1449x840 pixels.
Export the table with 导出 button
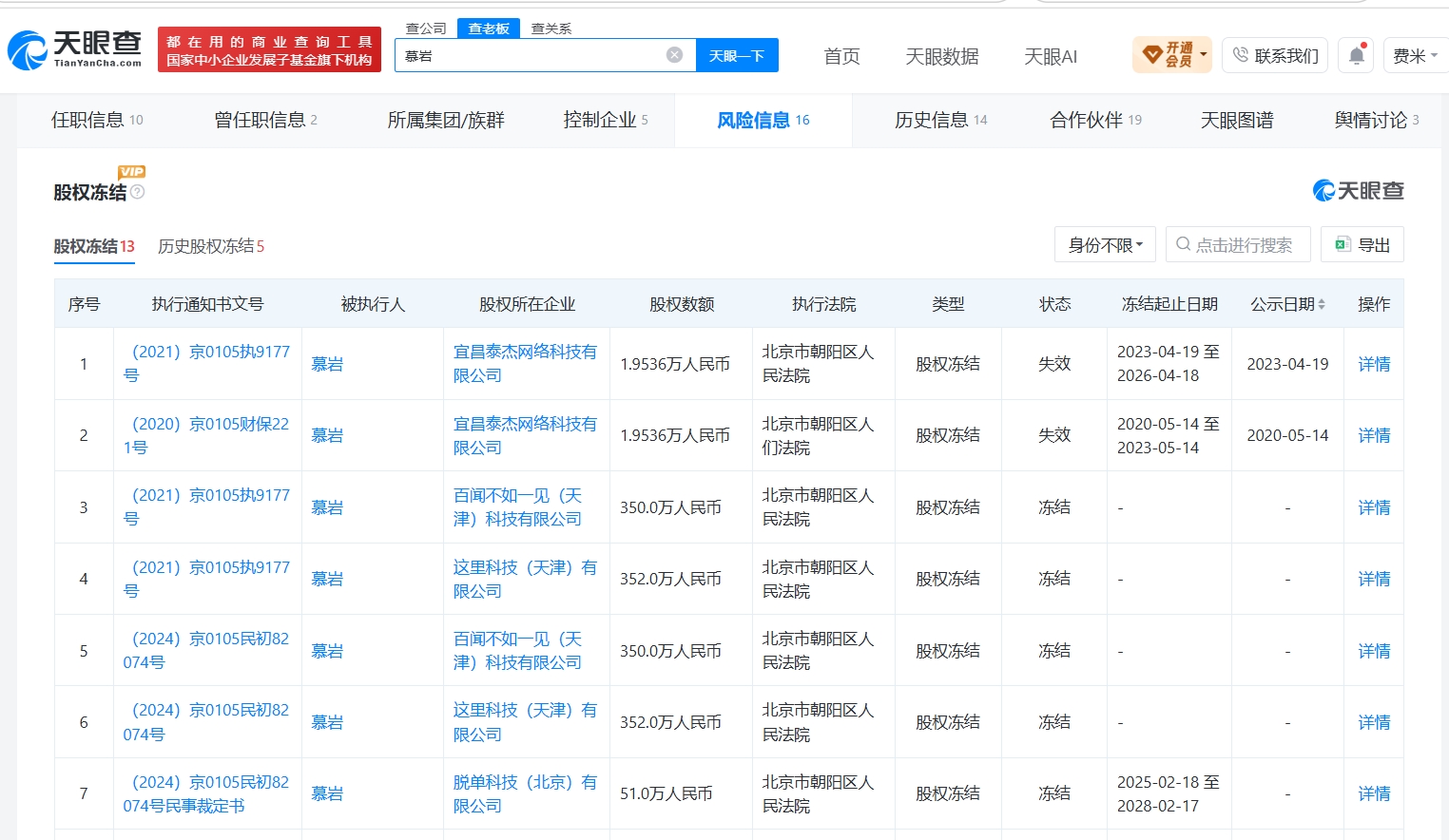click(x=1362, y=245)
